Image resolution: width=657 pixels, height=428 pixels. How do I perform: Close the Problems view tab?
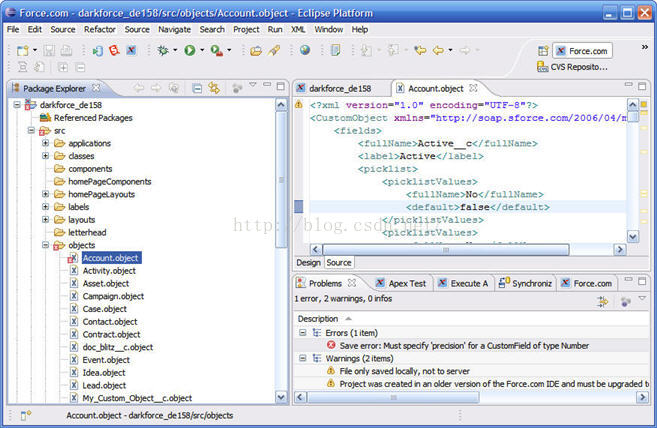(352, 283)
